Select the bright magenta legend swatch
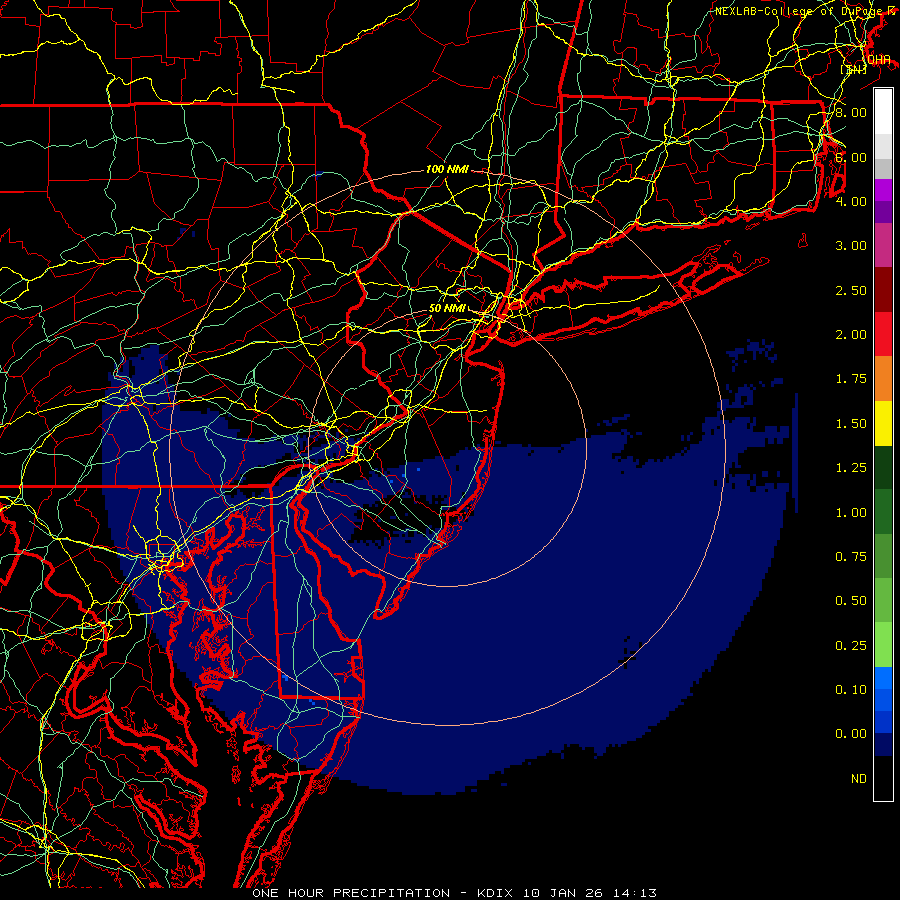Viewport: 900px width, 900px height. coord(883,190)
